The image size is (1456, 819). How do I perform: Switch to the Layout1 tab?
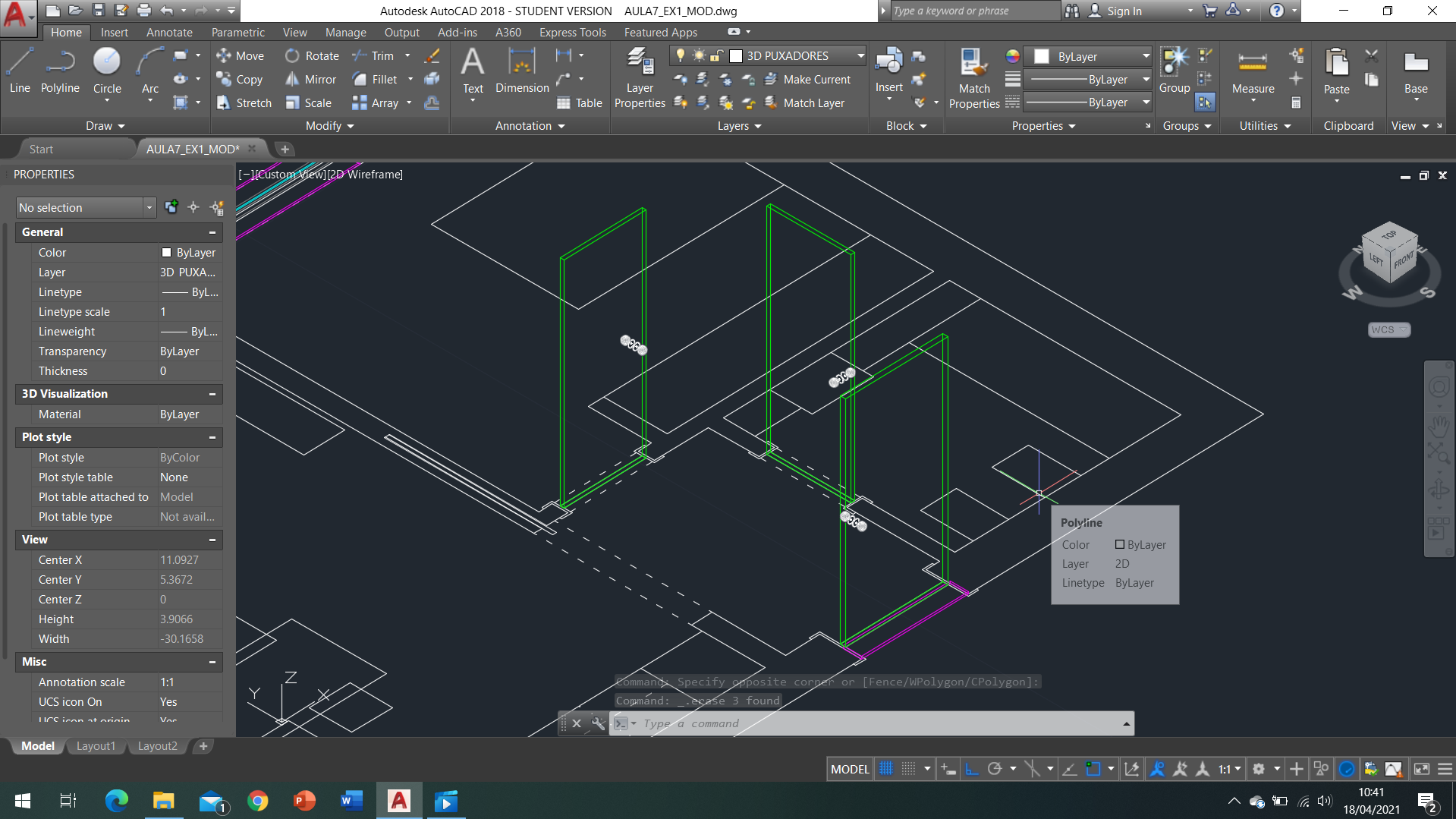click(x=96, y=746)
